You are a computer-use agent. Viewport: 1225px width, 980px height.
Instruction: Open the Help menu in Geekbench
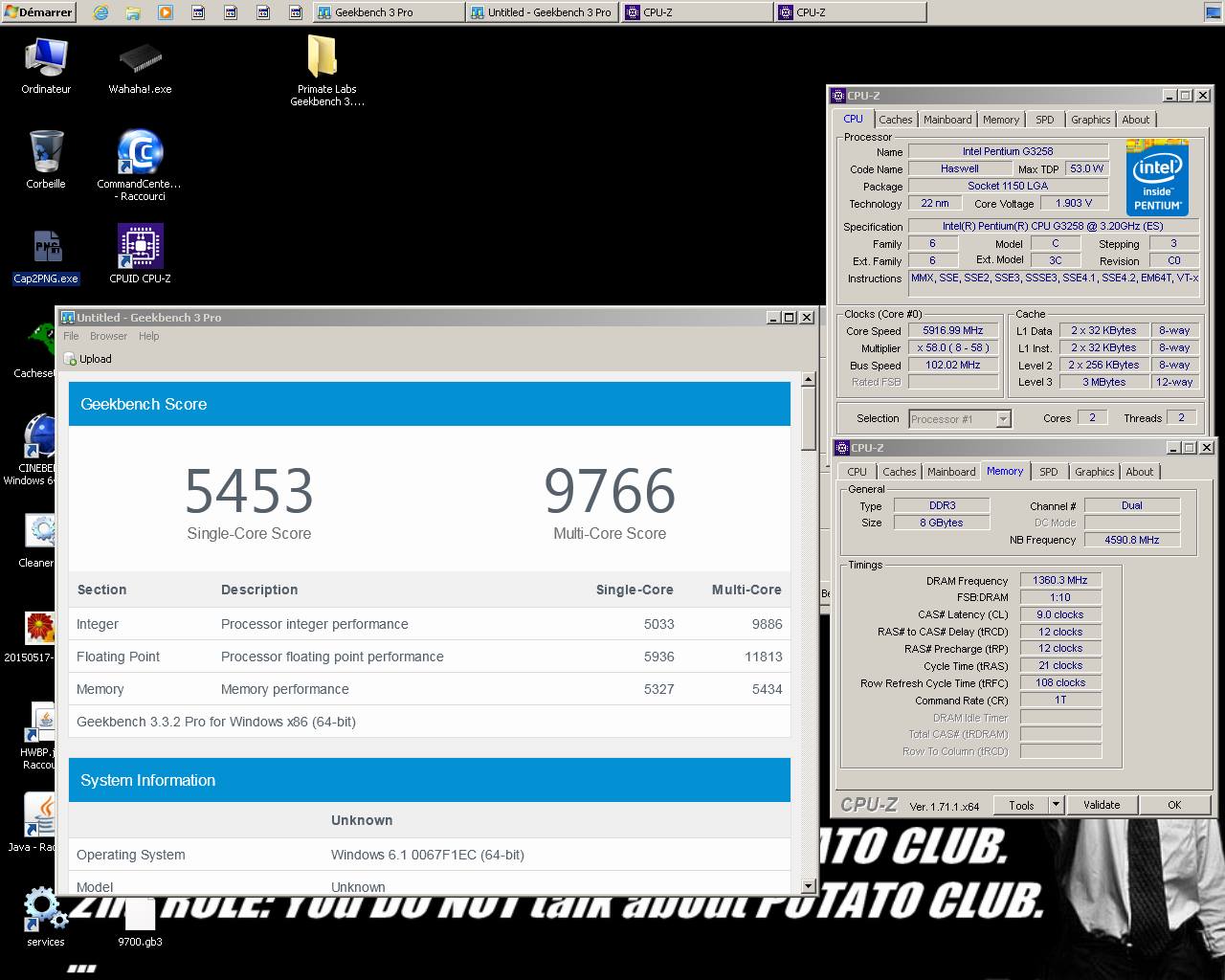(148, 336)
